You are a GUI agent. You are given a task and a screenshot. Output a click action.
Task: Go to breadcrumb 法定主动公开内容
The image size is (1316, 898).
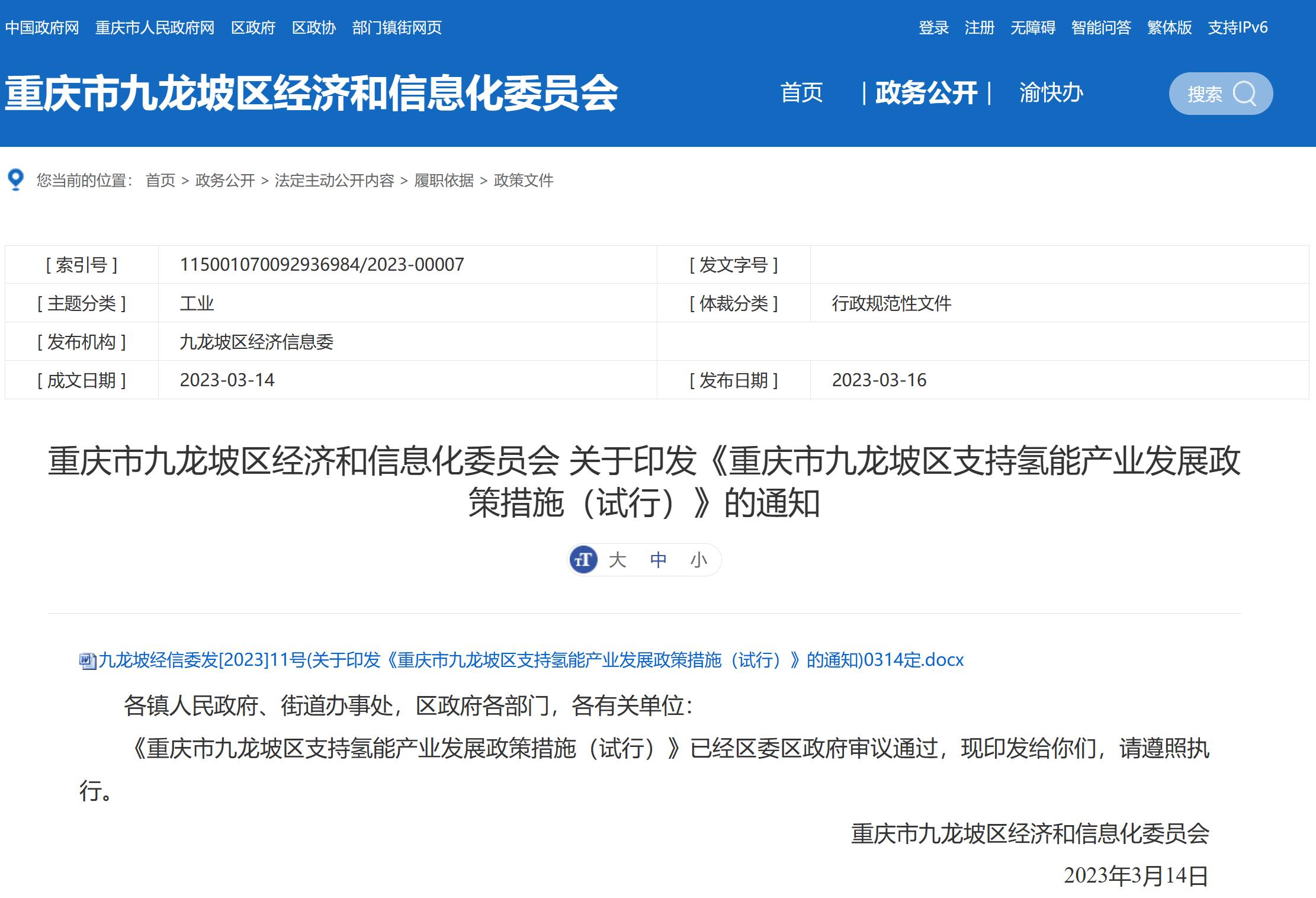pyautogui.click(x=335, y=181)
